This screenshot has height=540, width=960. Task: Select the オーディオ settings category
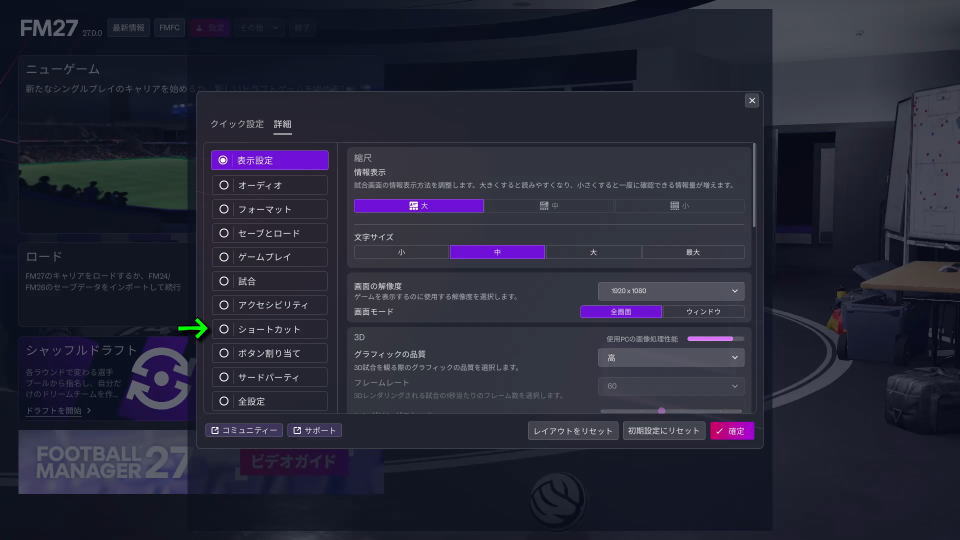point(269,185)
